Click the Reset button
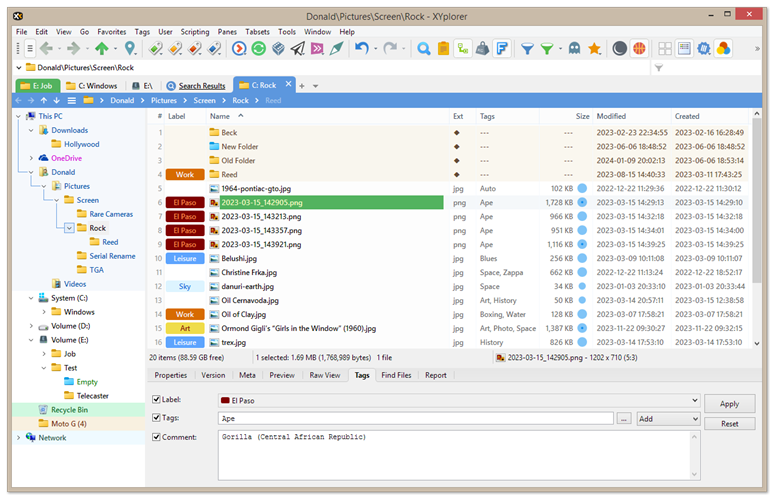774x499 pixels. 729,423
